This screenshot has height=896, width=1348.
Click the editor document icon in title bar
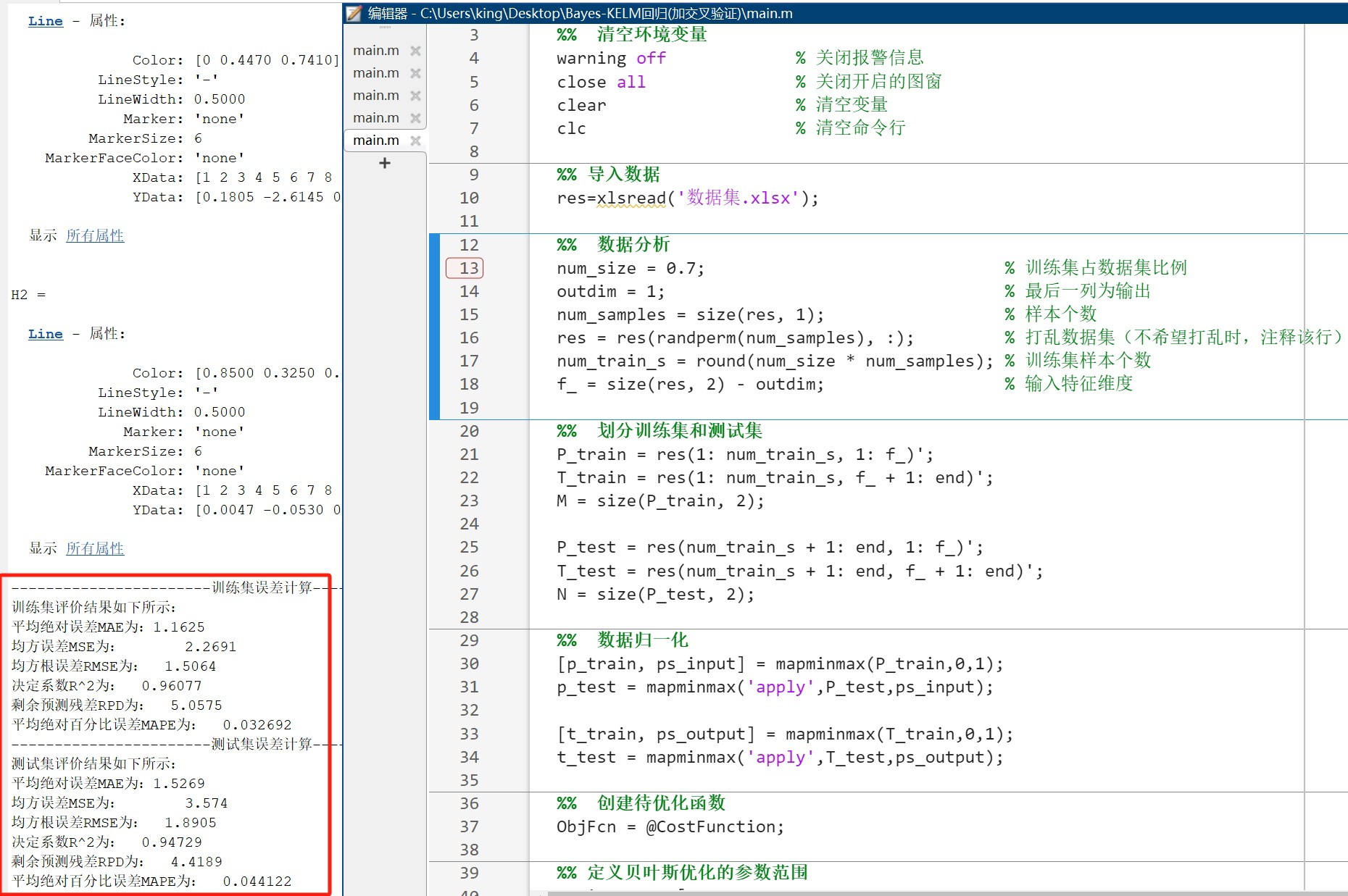coord(354,13)
